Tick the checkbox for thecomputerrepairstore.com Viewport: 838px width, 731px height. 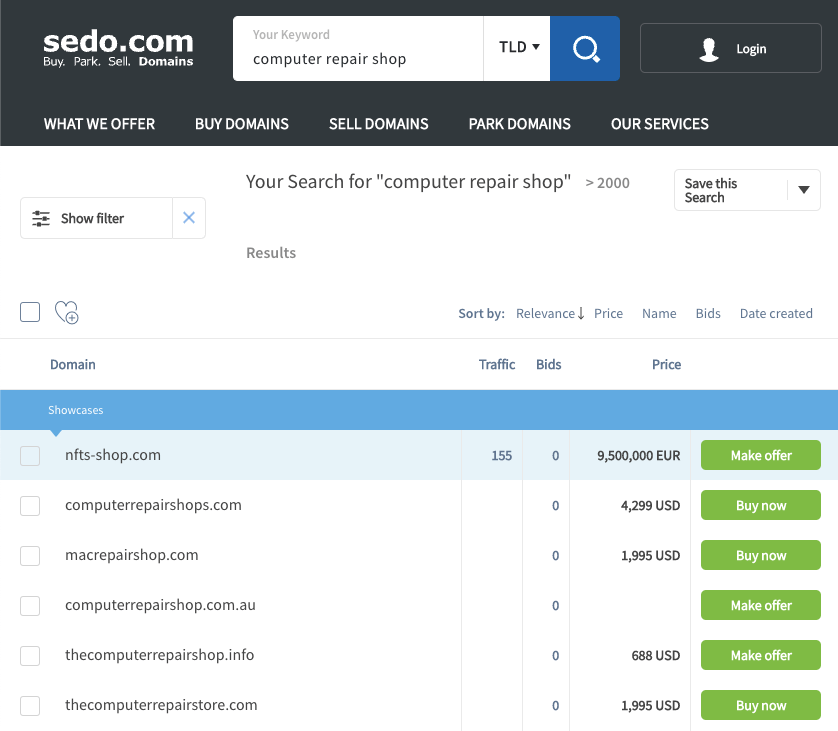coord(30,706)
